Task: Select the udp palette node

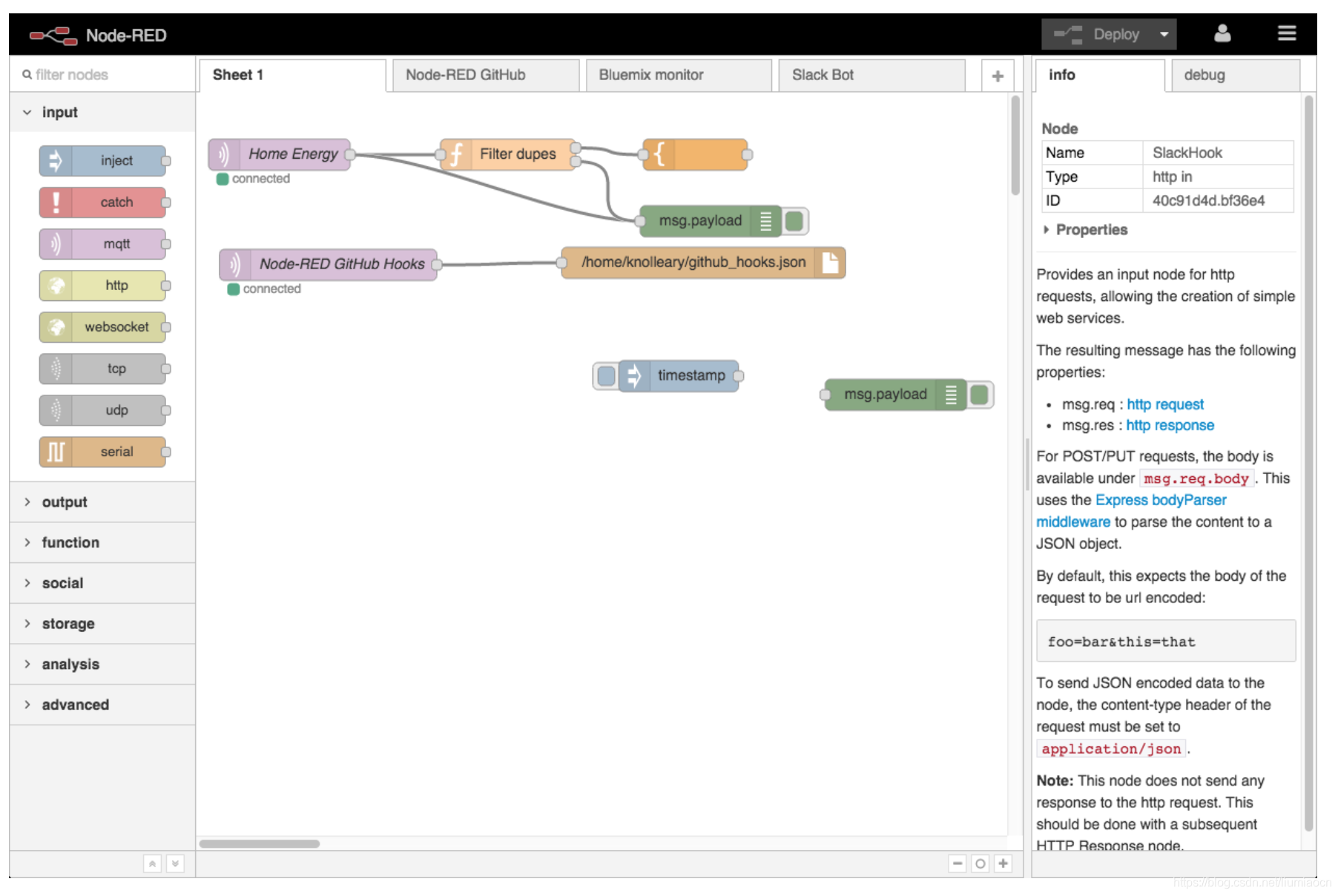Action: 102,410
